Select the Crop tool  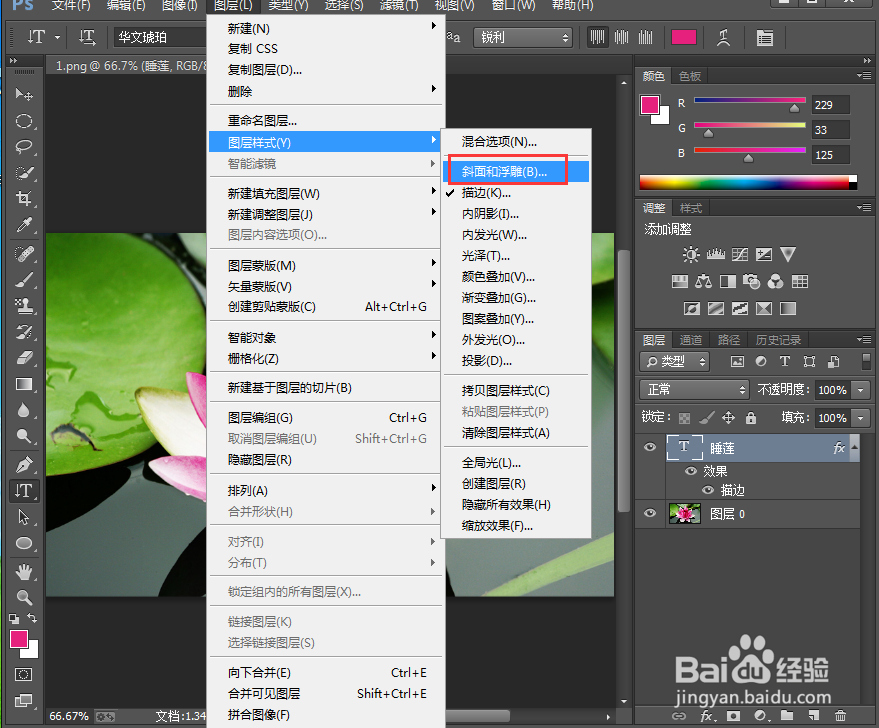click(25, 198)
